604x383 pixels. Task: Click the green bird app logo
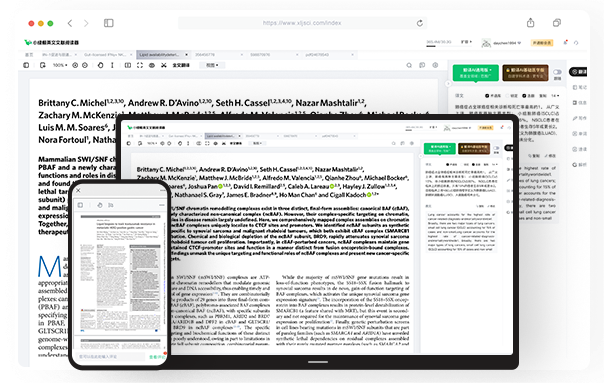pos(27,42)
